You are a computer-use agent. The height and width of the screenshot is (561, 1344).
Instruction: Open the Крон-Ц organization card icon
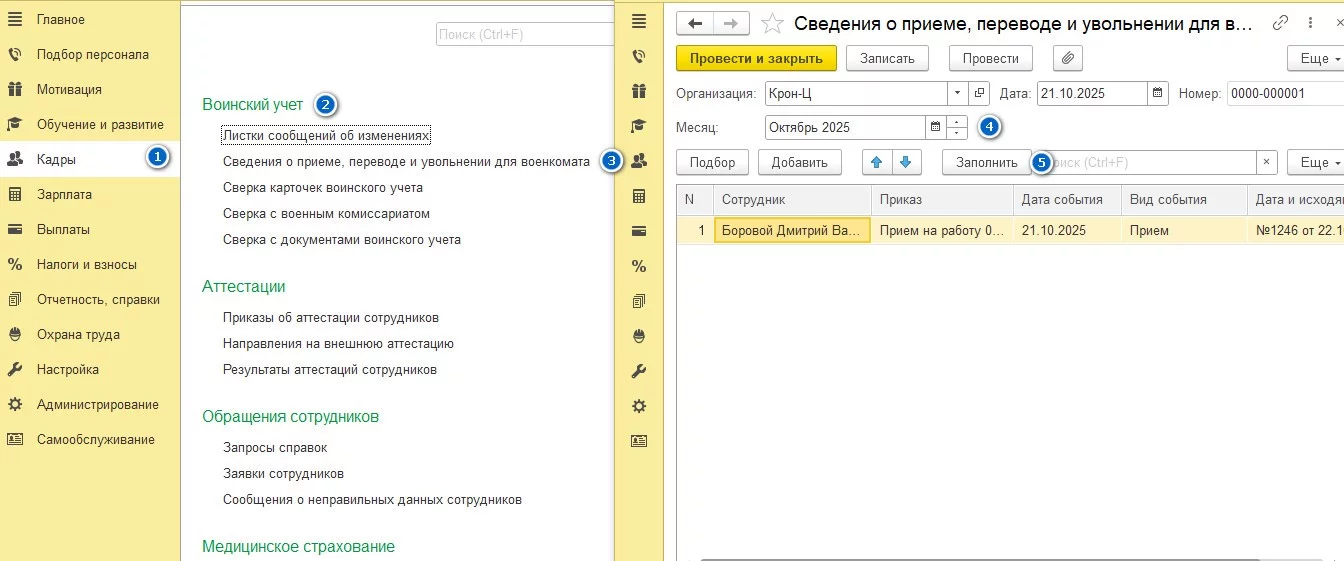pos(979,93)
